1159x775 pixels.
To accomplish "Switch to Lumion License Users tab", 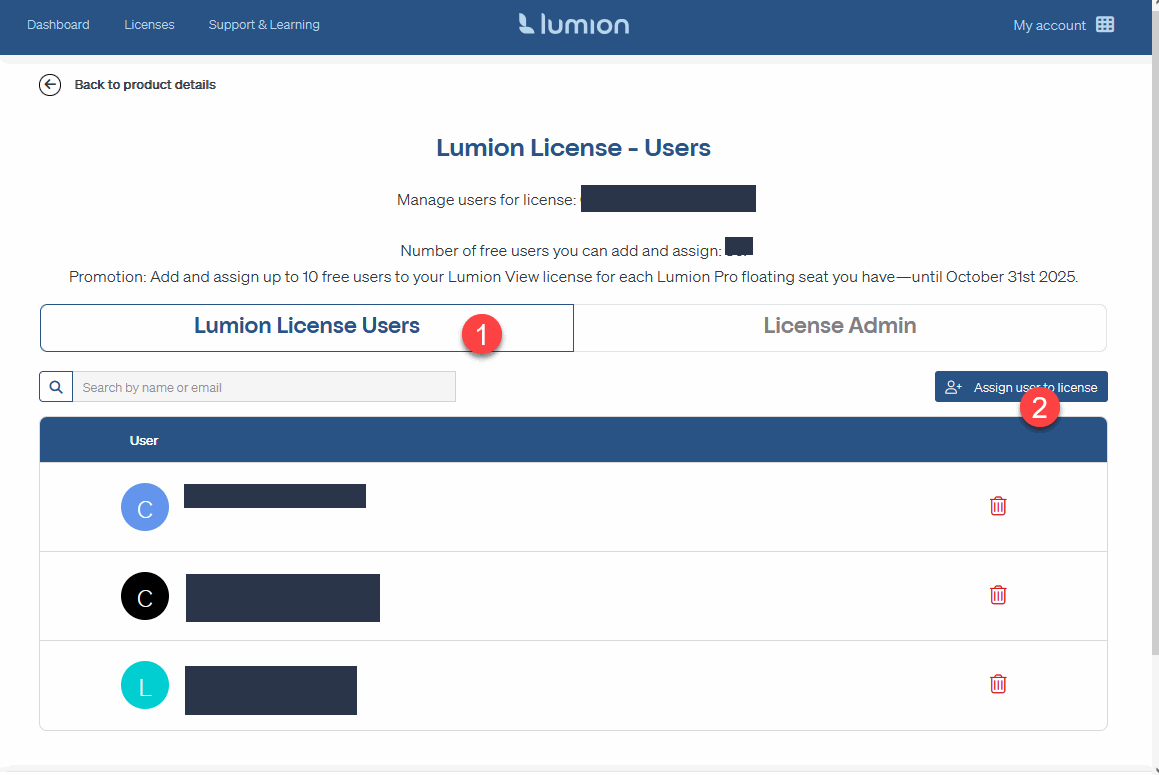I will [x=307, y=328].
